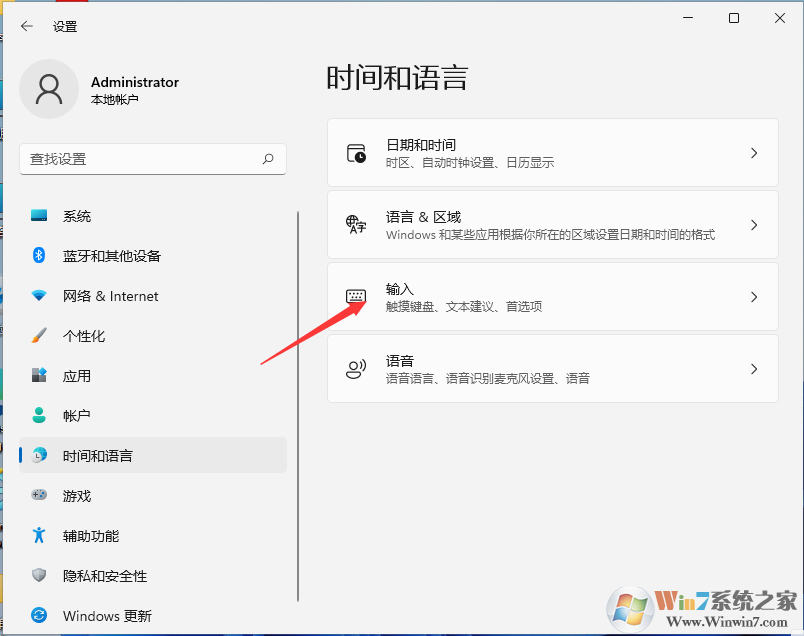Click the speech icon on 语音 card
804x636 pixels.
click(x=356, y=368)
